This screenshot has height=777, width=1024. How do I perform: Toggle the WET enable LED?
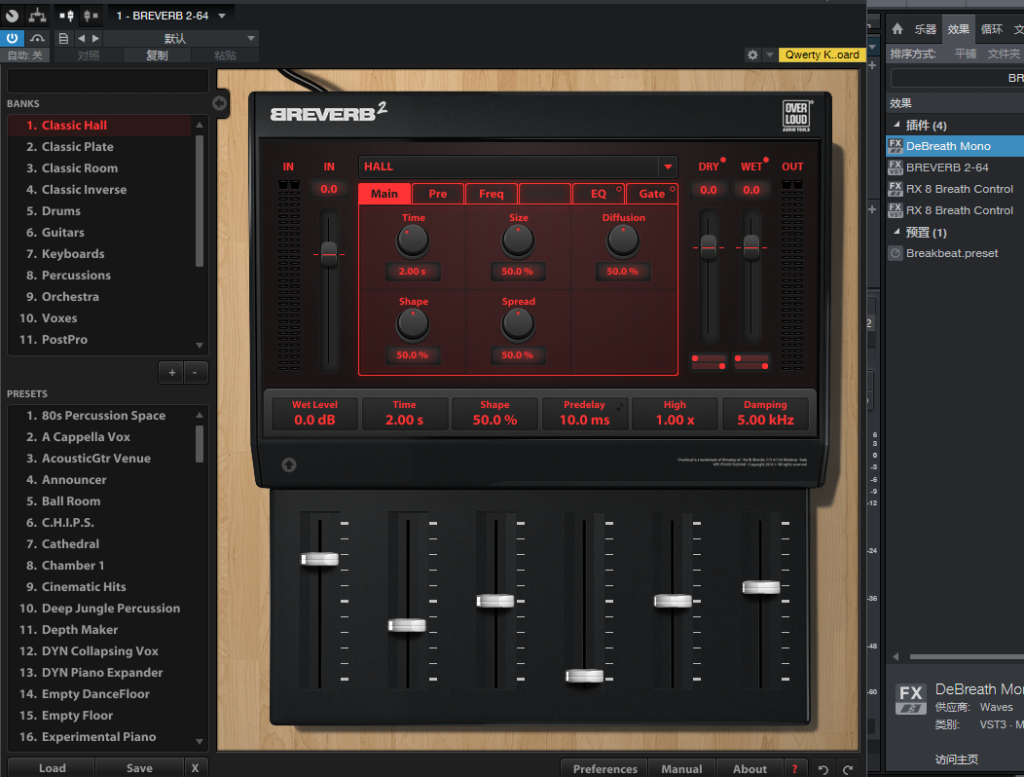[x=766, y=159]
